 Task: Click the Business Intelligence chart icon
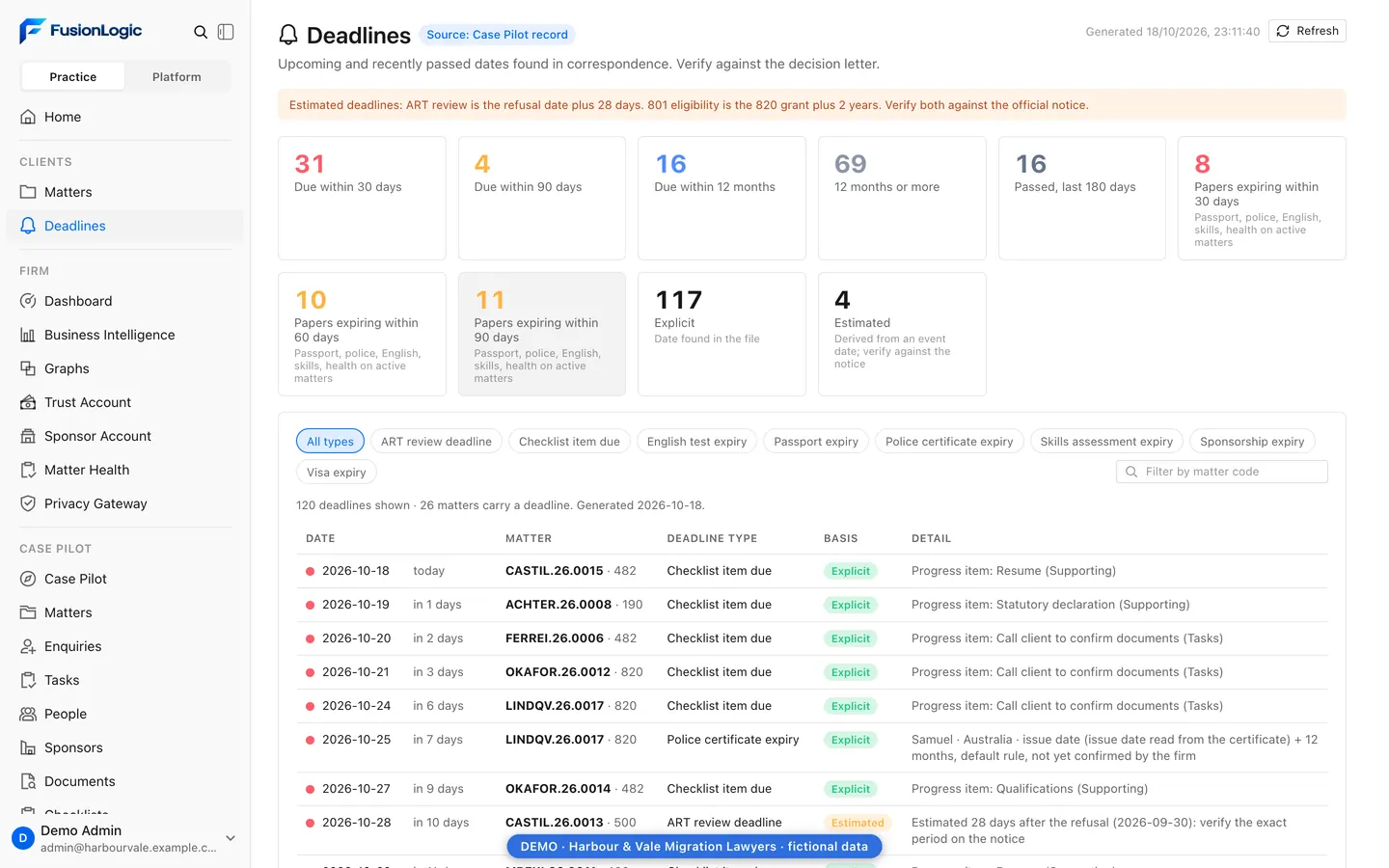click(x=28, y=335)
